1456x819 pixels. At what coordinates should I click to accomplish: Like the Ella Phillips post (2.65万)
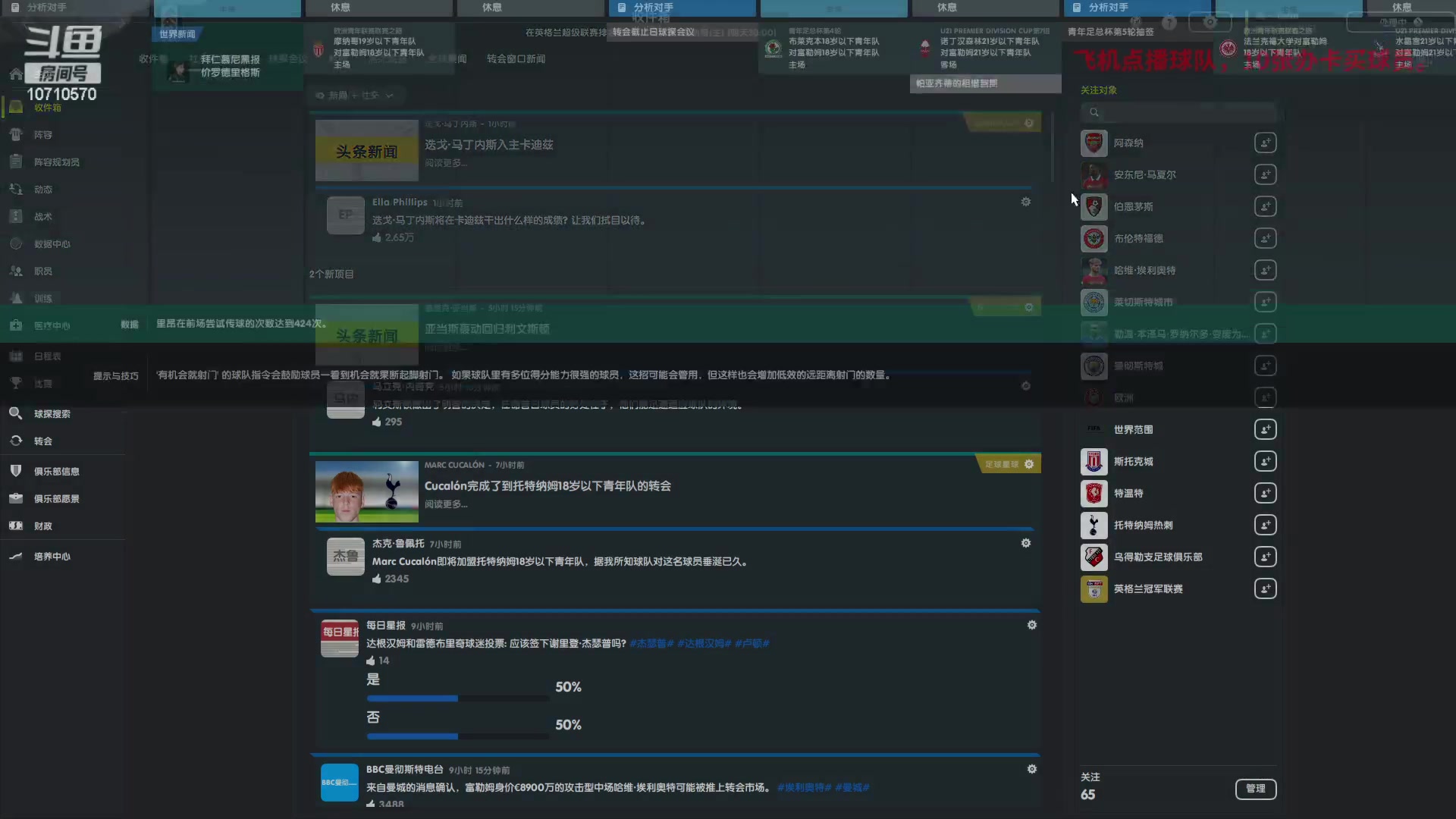pos(377,237)
